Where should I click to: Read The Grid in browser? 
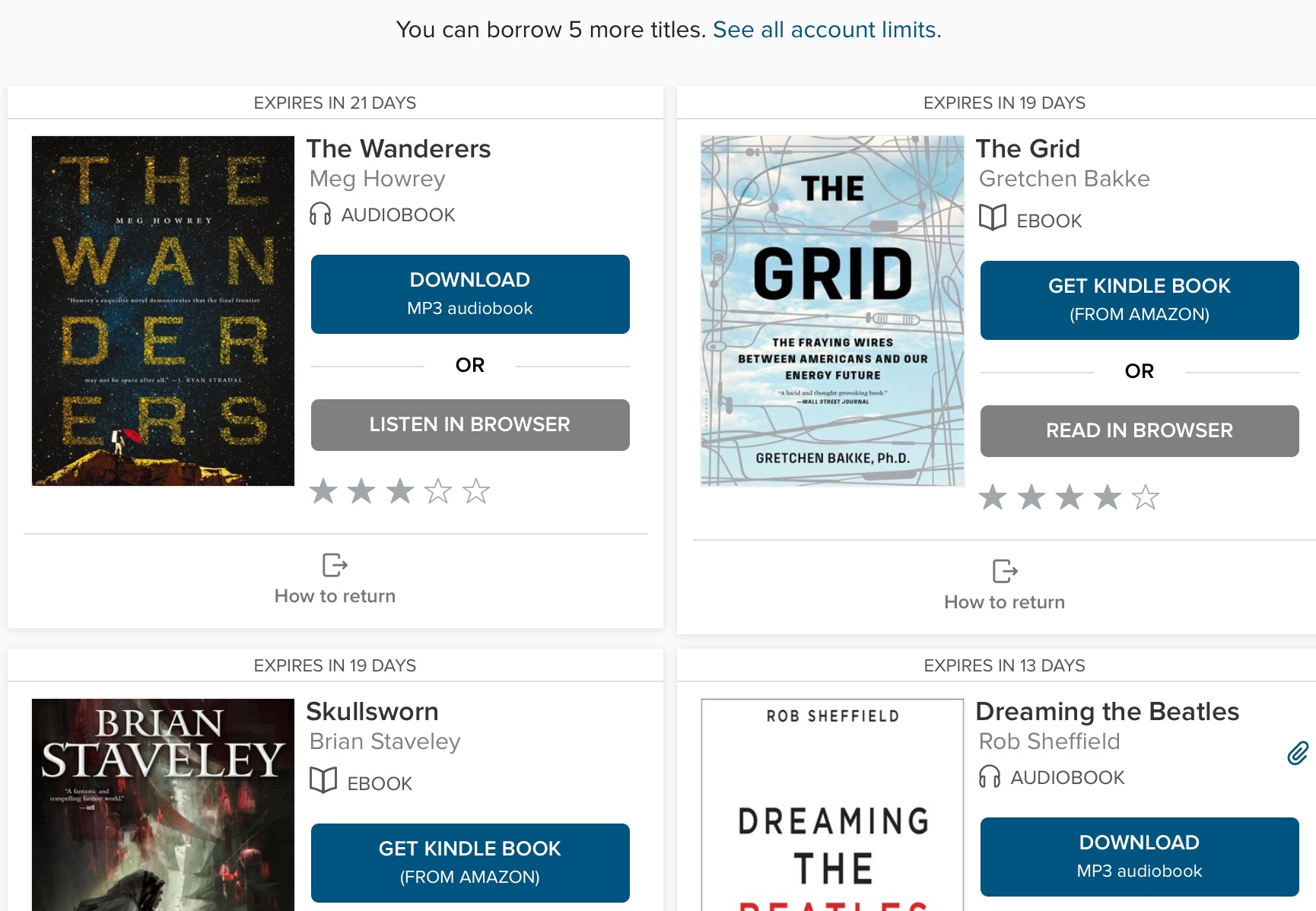(x=1140, y=431)
